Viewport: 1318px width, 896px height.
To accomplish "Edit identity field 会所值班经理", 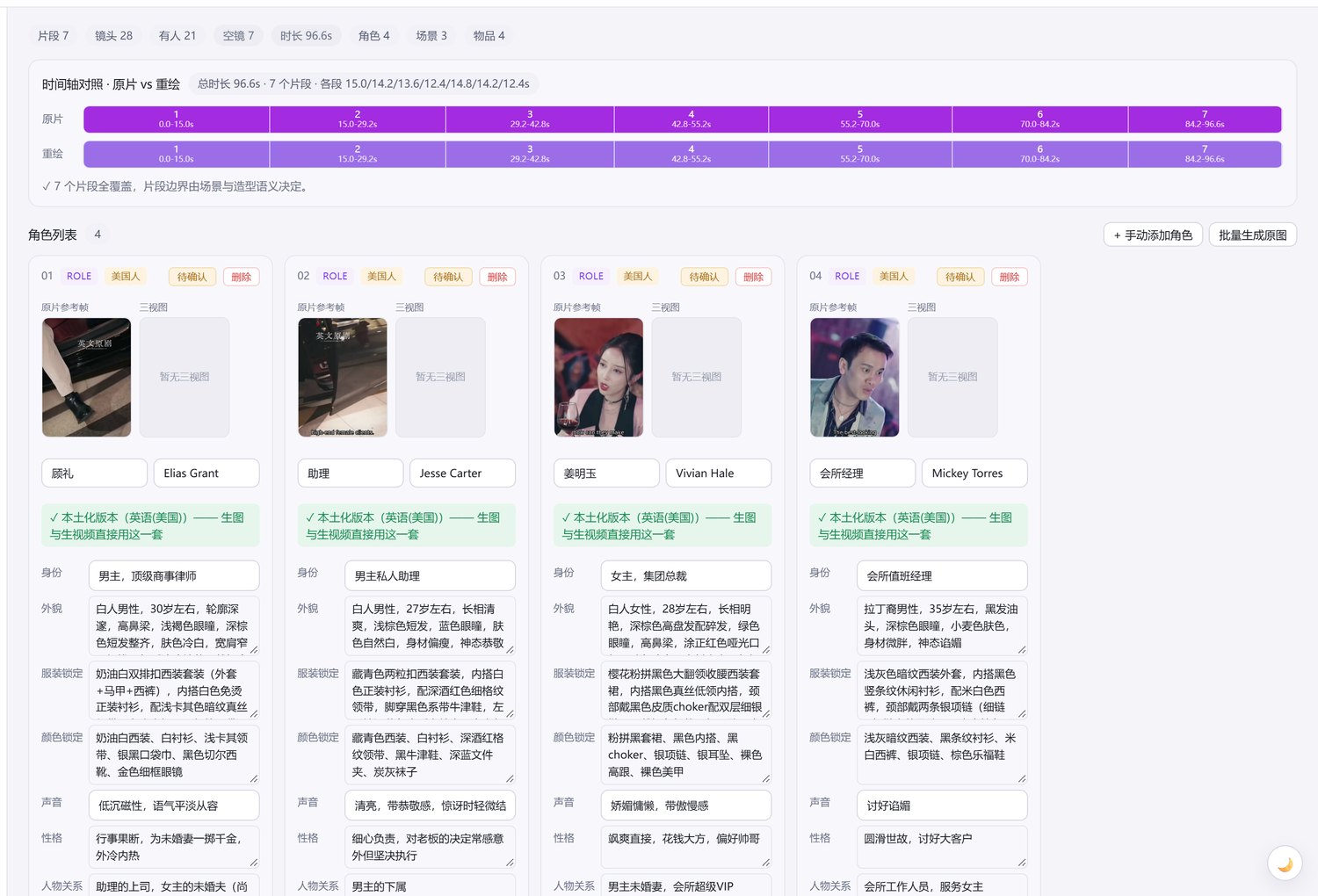I will (942, 575).
